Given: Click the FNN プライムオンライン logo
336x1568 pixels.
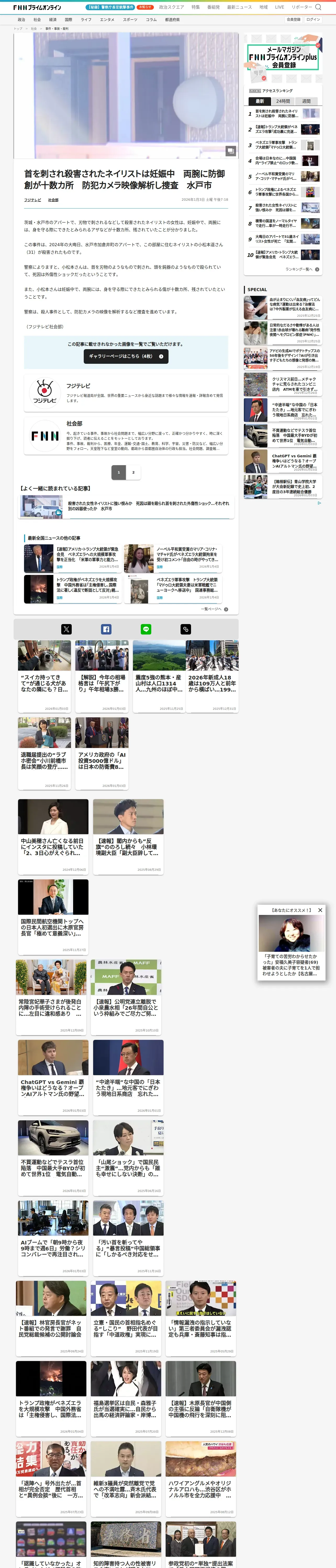Looking at the screenshot, I should point(37,7).
